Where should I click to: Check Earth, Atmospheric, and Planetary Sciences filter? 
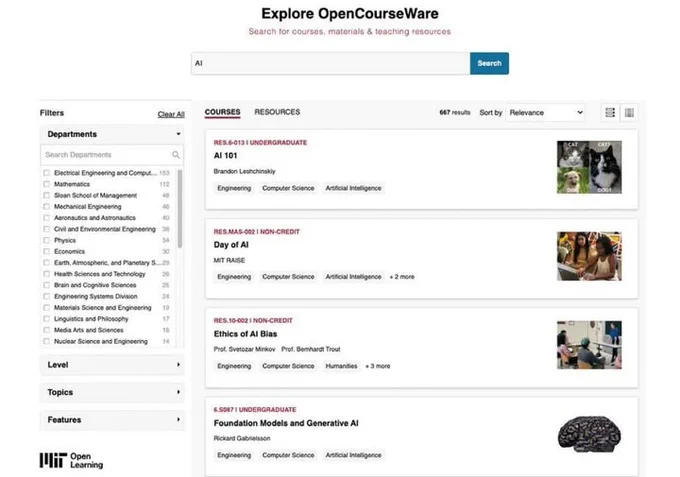46,263
